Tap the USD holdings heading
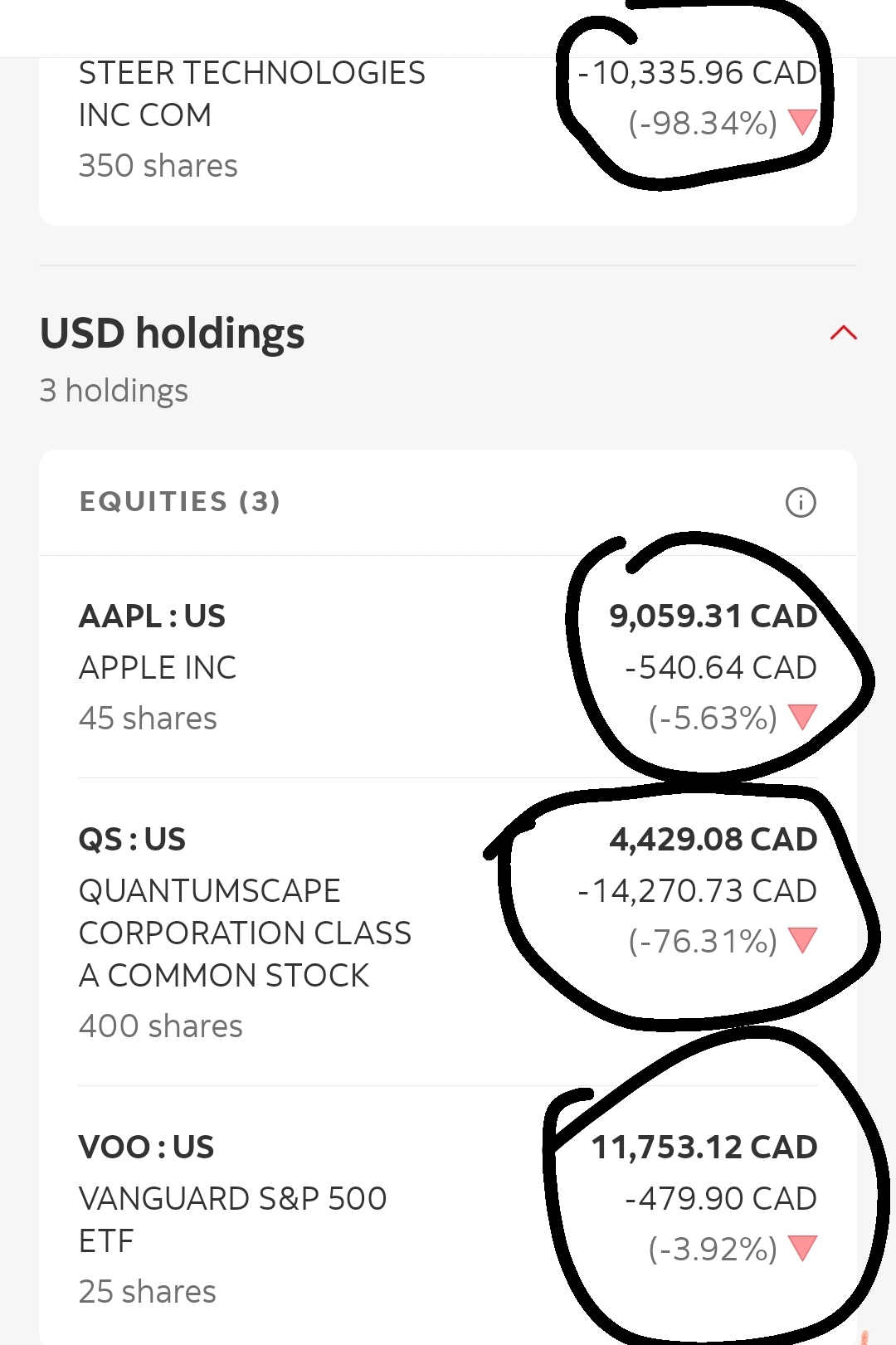 tap(173, 334)
